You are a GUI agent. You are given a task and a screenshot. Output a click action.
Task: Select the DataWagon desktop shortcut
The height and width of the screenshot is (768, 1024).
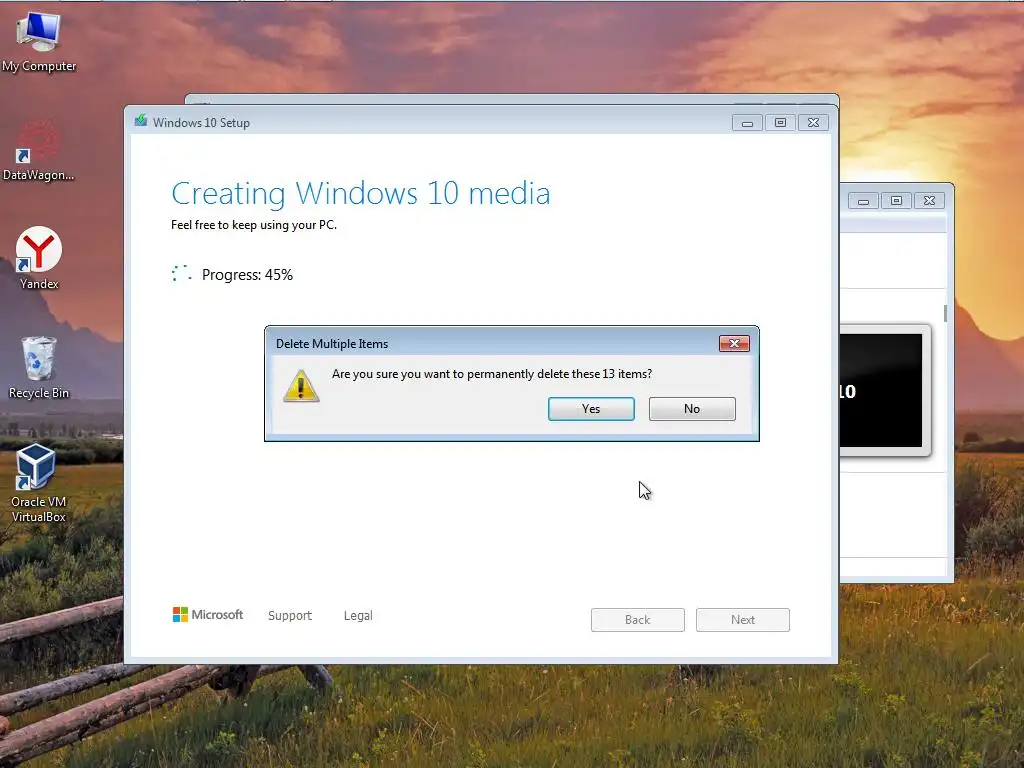point(39,152)
